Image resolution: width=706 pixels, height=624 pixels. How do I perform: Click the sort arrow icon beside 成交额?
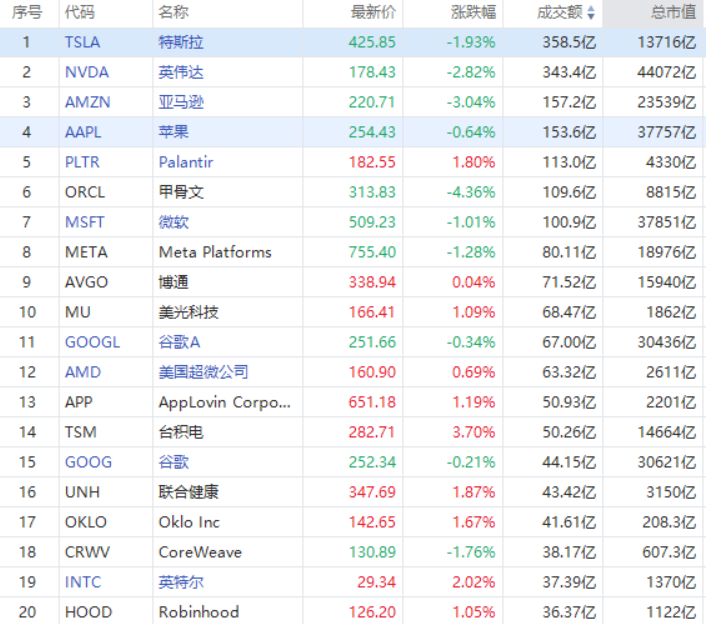(x=591, y=13)
